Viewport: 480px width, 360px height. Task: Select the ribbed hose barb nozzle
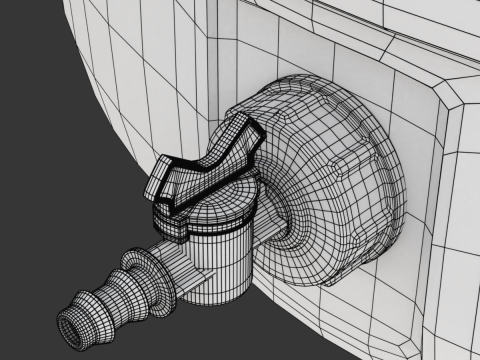click(x=117, y=299)
